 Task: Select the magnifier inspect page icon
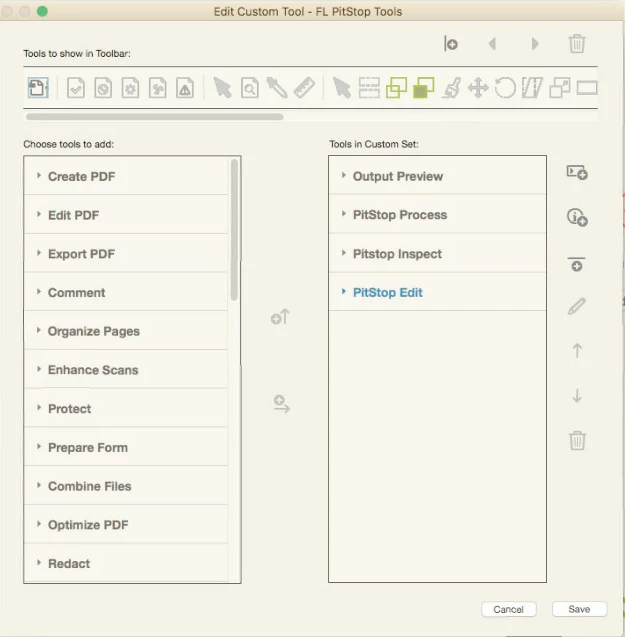click(250, 88)
